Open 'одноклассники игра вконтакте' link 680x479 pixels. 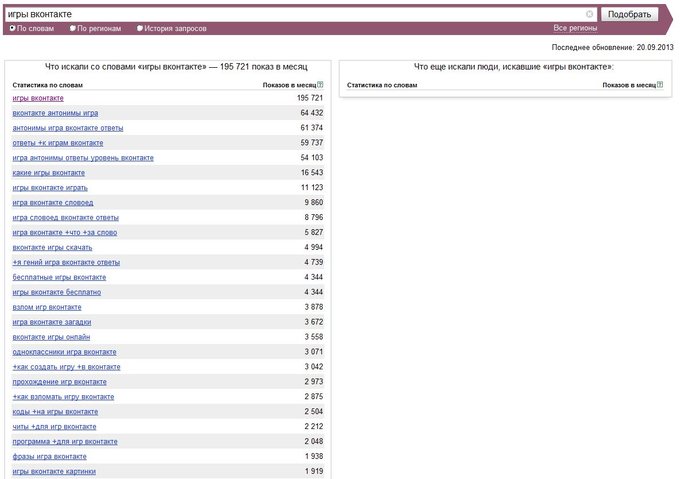click(x=64, y=352)
